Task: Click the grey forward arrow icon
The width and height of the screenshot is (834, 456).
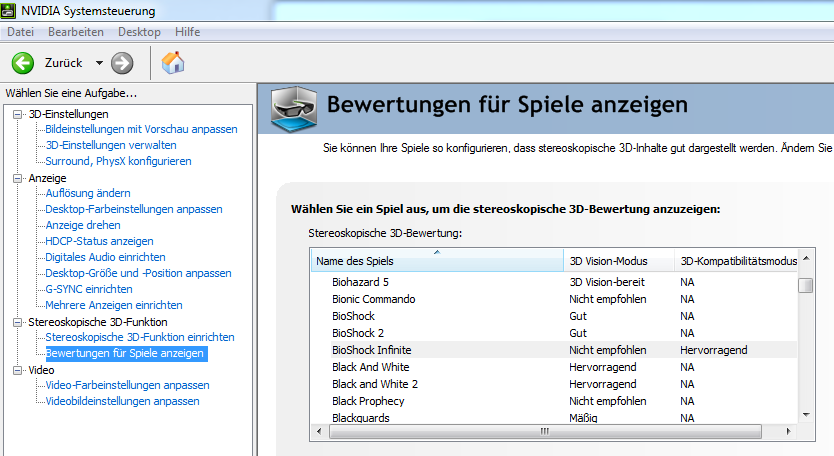Action: pos(122,63)
